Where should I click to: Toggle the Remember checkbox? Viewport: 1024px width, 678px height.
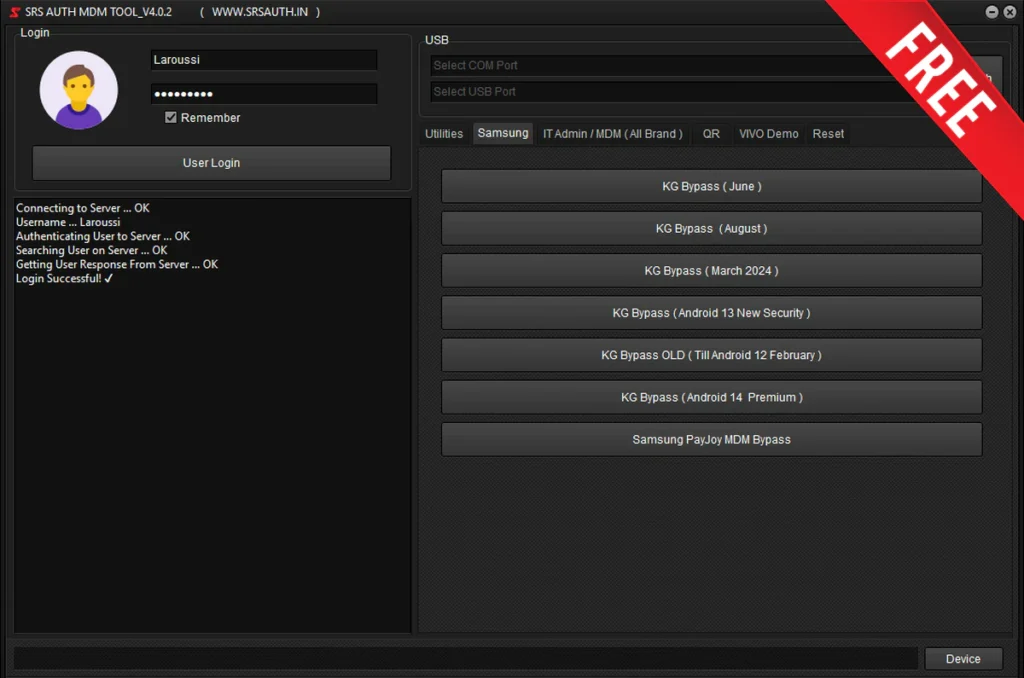[x=170, y=118]
